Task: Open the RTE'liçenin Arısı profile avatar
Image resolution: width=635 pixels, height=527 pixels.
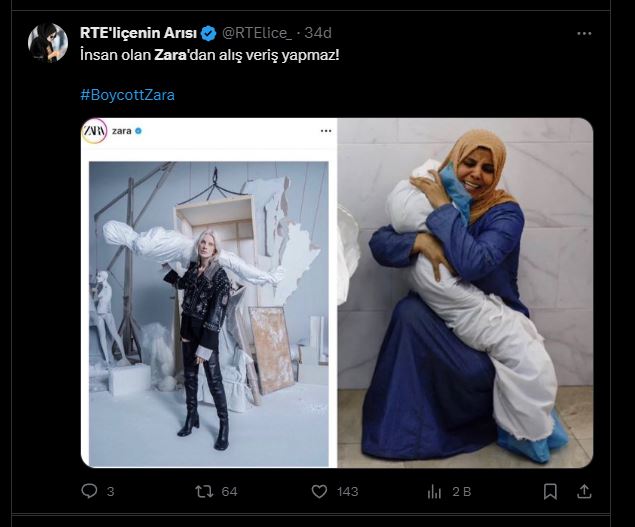Action: click(x=47, y=42)
